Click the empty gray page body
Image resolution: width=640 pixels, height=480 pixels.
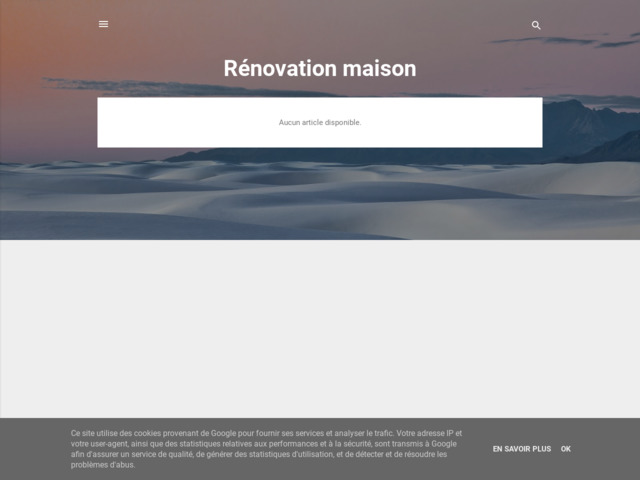320,330
